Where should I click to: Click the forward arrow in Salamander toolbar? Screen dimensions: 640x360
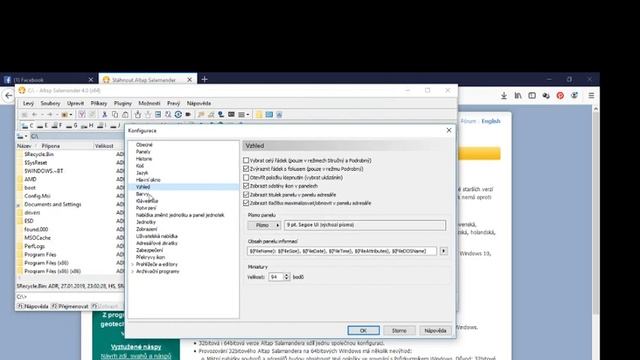49,115
